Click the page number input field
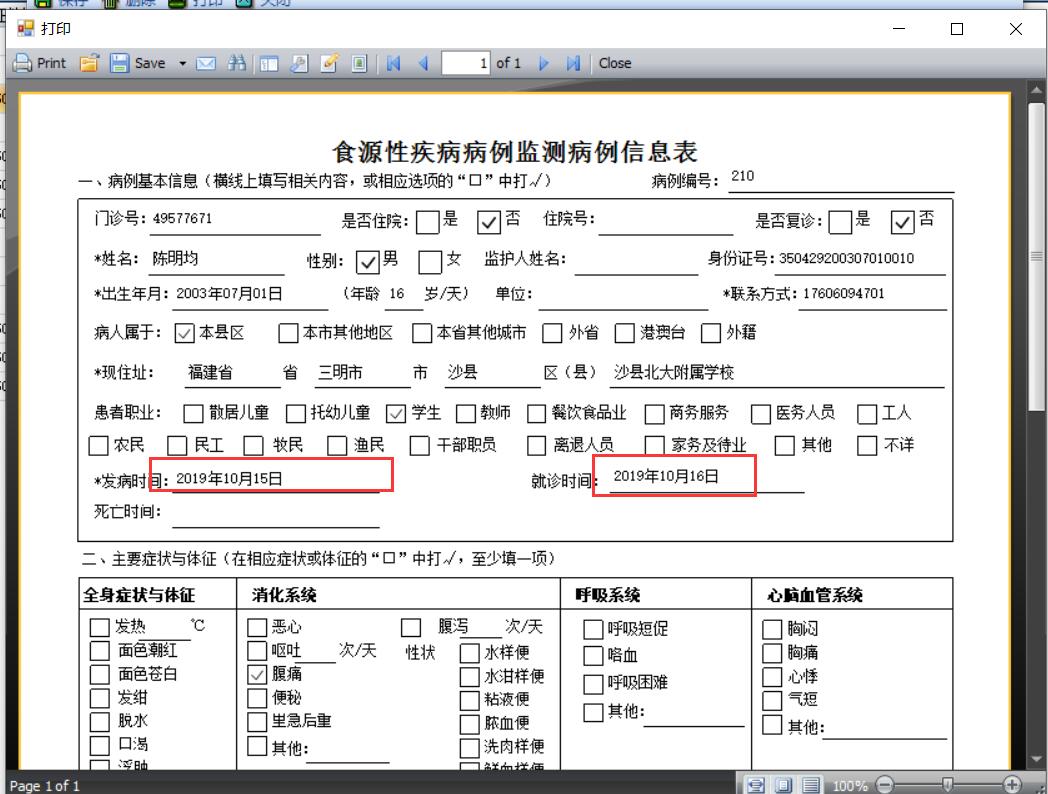 click(x=466, y=63)
